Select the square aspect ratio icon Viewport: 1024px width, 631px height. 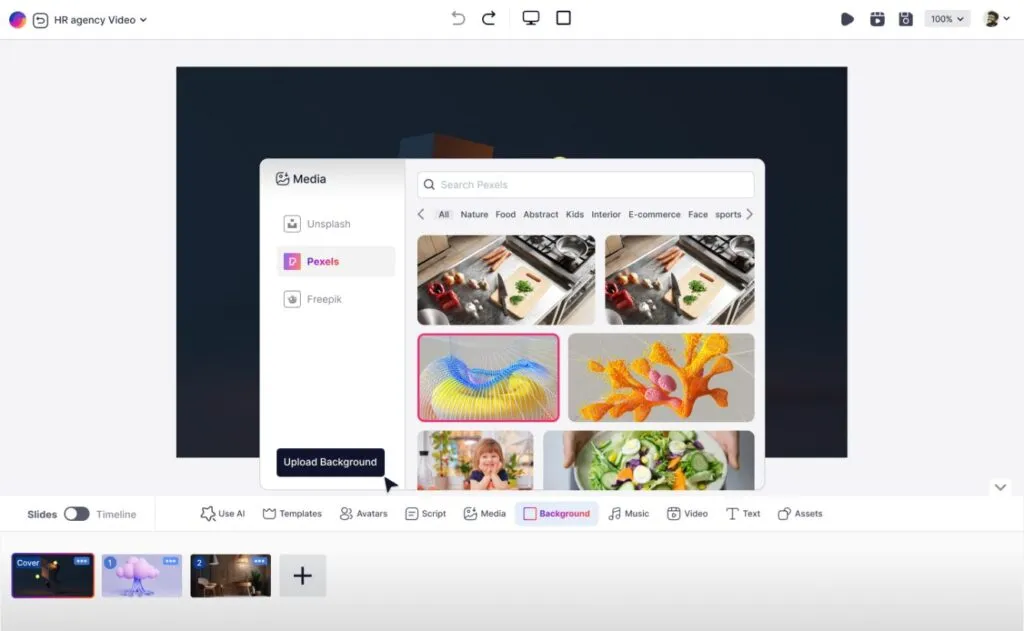click(563, 18)
